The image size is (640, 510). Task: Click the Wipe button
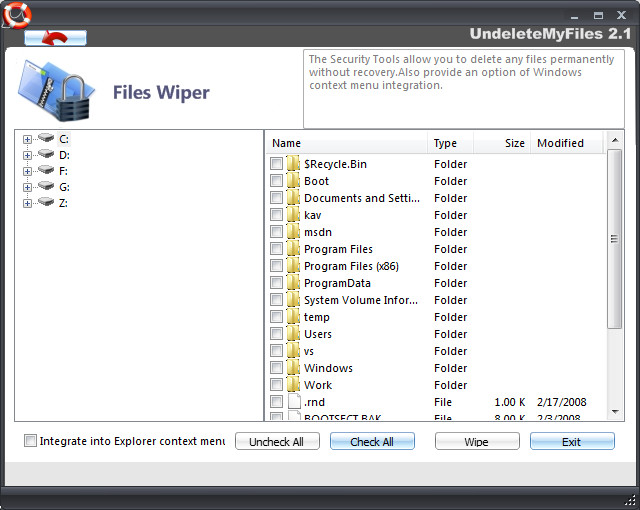(x=477, y=441)
